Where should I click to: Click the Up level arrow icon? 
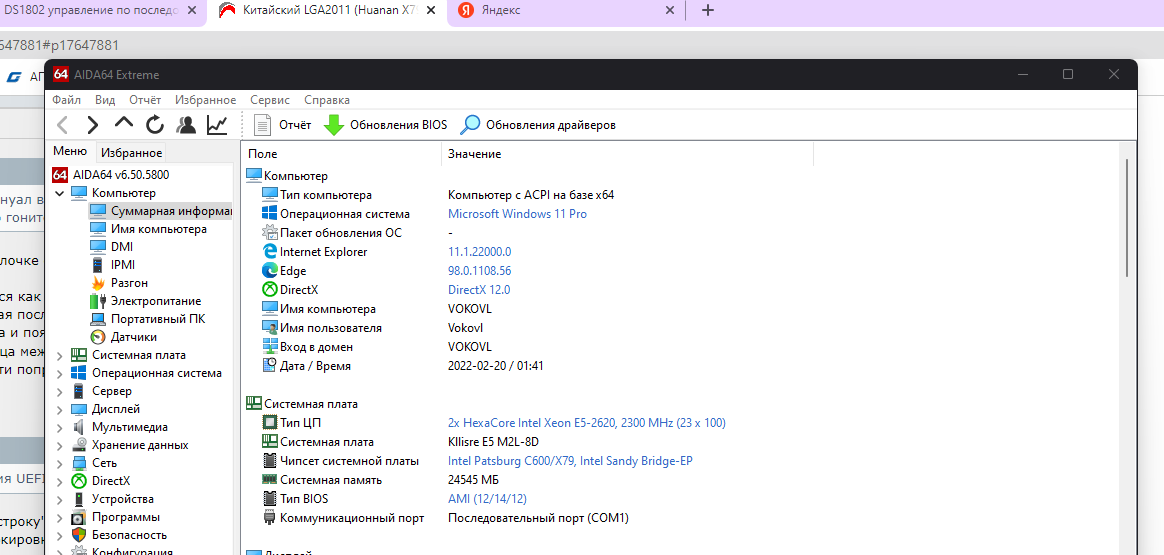click(x=123, y=124)
